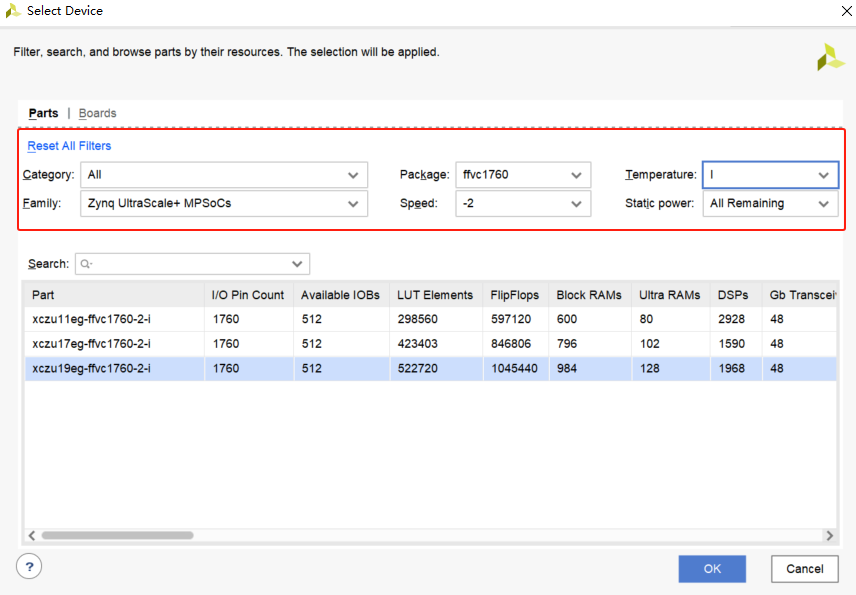Screen dimensions: 856x595
Task: Click FlipFlops value 1045440
Action: (x=514, y=368)
